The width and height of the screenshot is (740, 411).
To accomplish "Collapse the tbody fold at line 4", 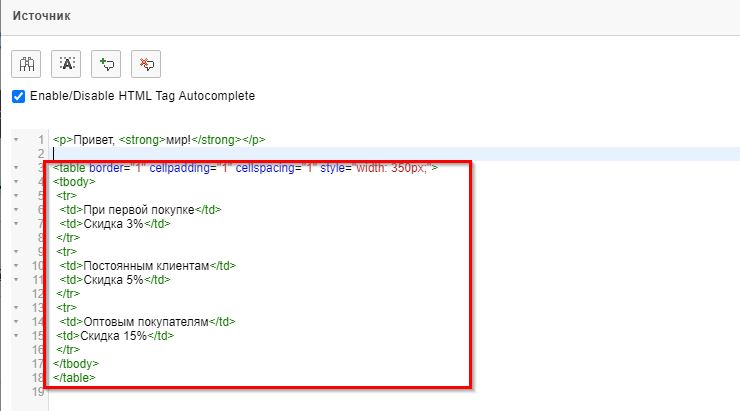I will click(x=16, y=182).
